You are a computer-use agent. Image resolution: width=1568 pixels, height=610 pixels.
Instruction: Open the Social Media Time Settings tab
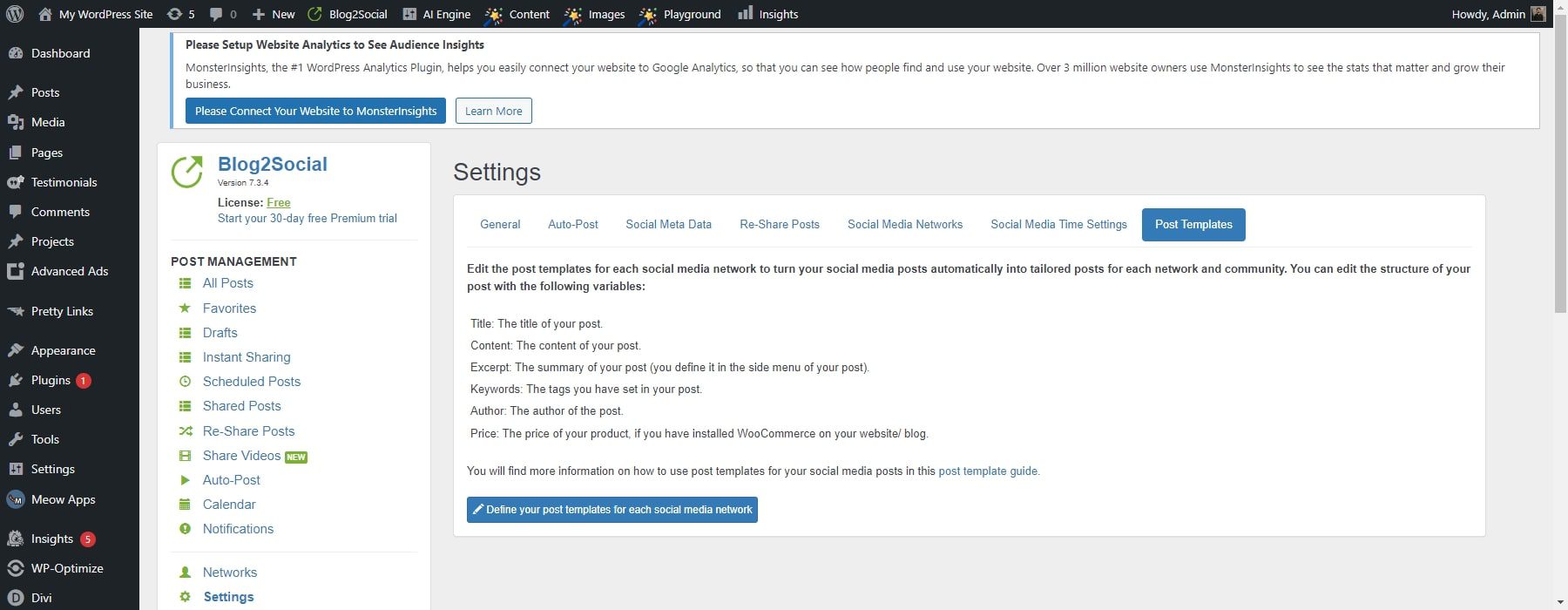click(x=1058, y=224)
